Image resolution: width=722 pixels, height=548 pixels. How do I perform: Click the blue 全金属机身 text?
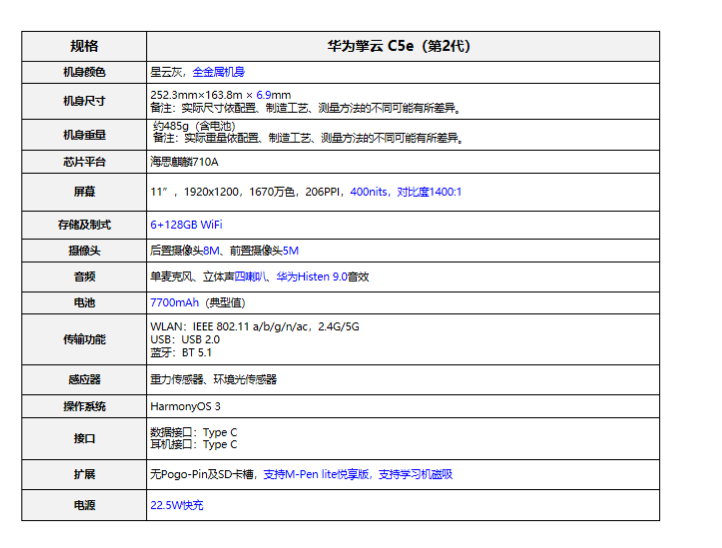(218, 72)
